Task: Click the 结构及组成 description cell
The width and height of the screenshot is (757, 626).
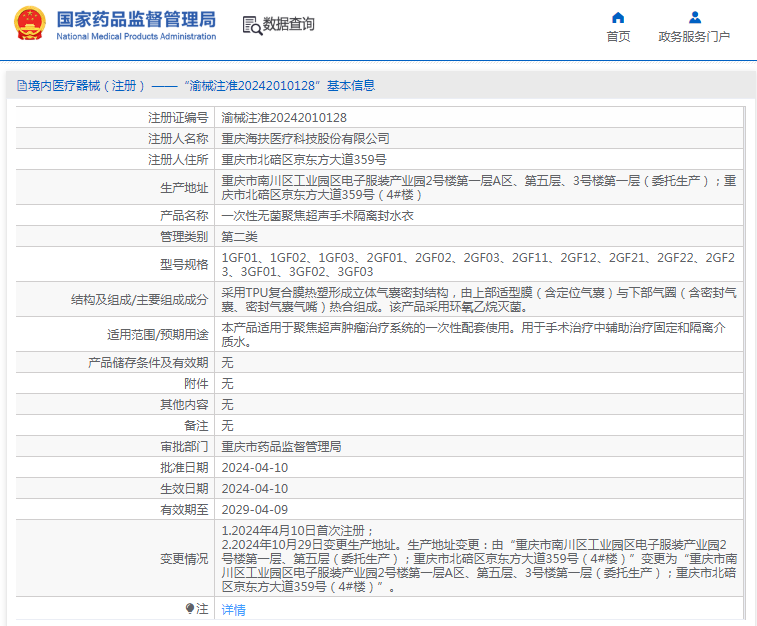Action: (478, 299)
